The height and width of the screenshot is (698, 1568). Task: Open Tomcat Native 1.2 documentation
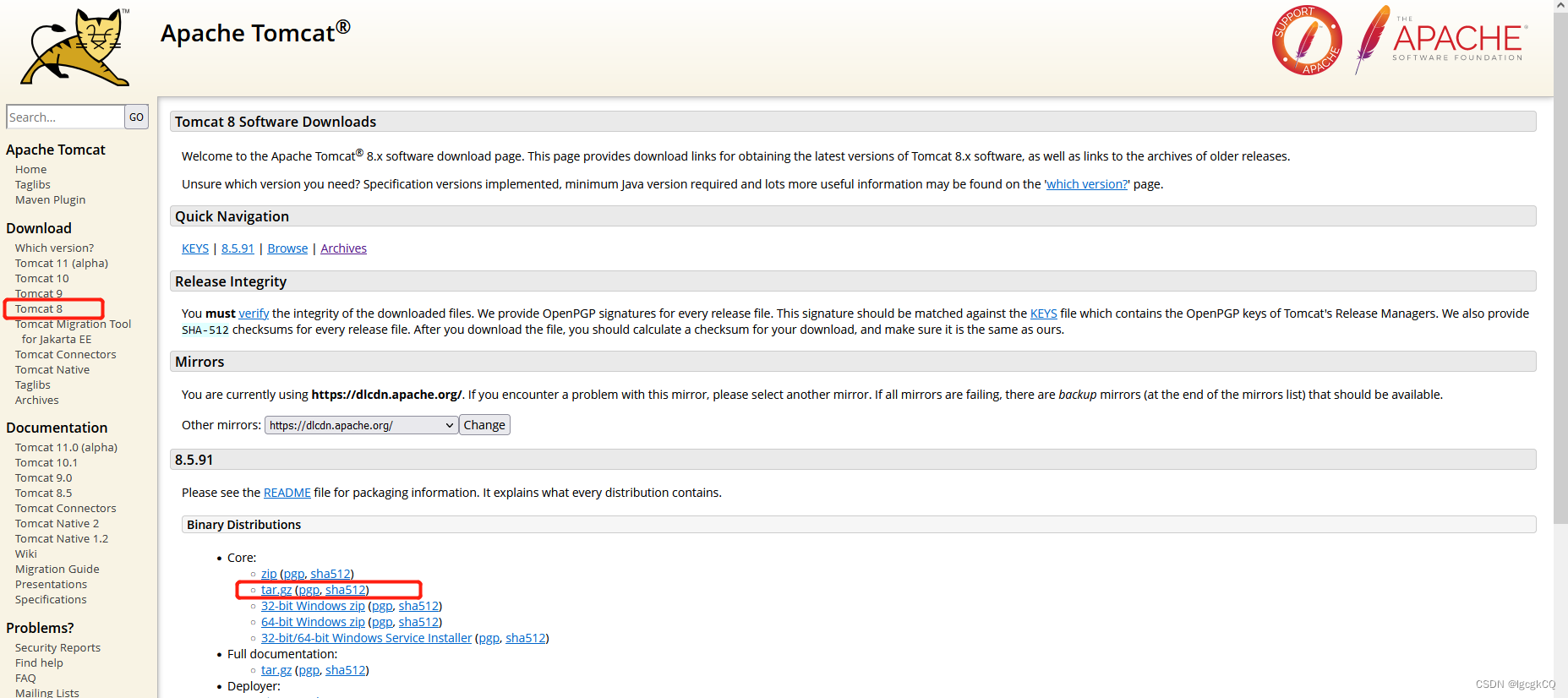pyautogui.click(x=61, y=538)
